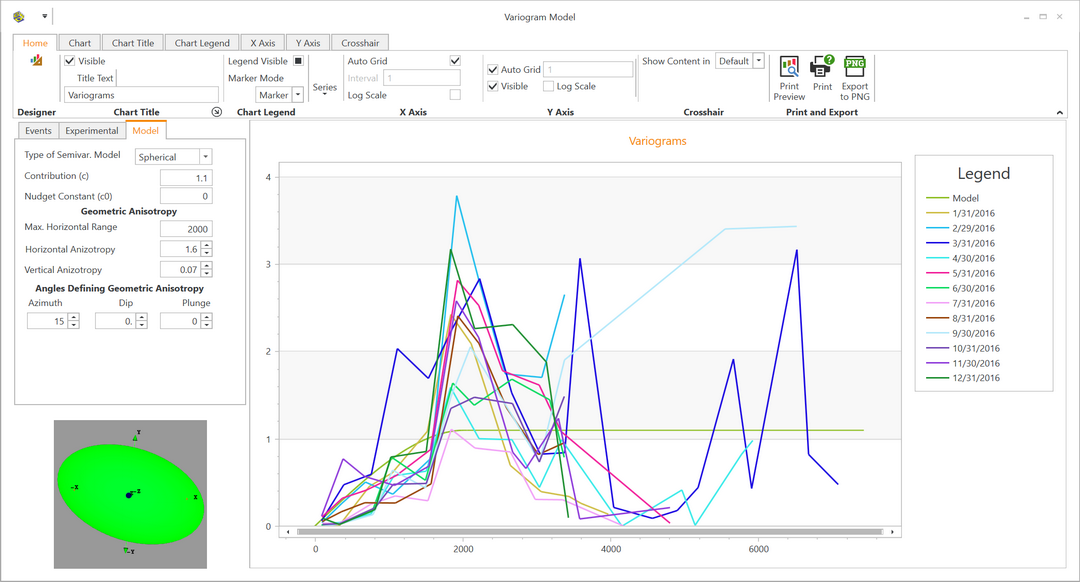Open Marker Mode dropdown
This screenshot has height=582, width=1080.
[298, 94]
